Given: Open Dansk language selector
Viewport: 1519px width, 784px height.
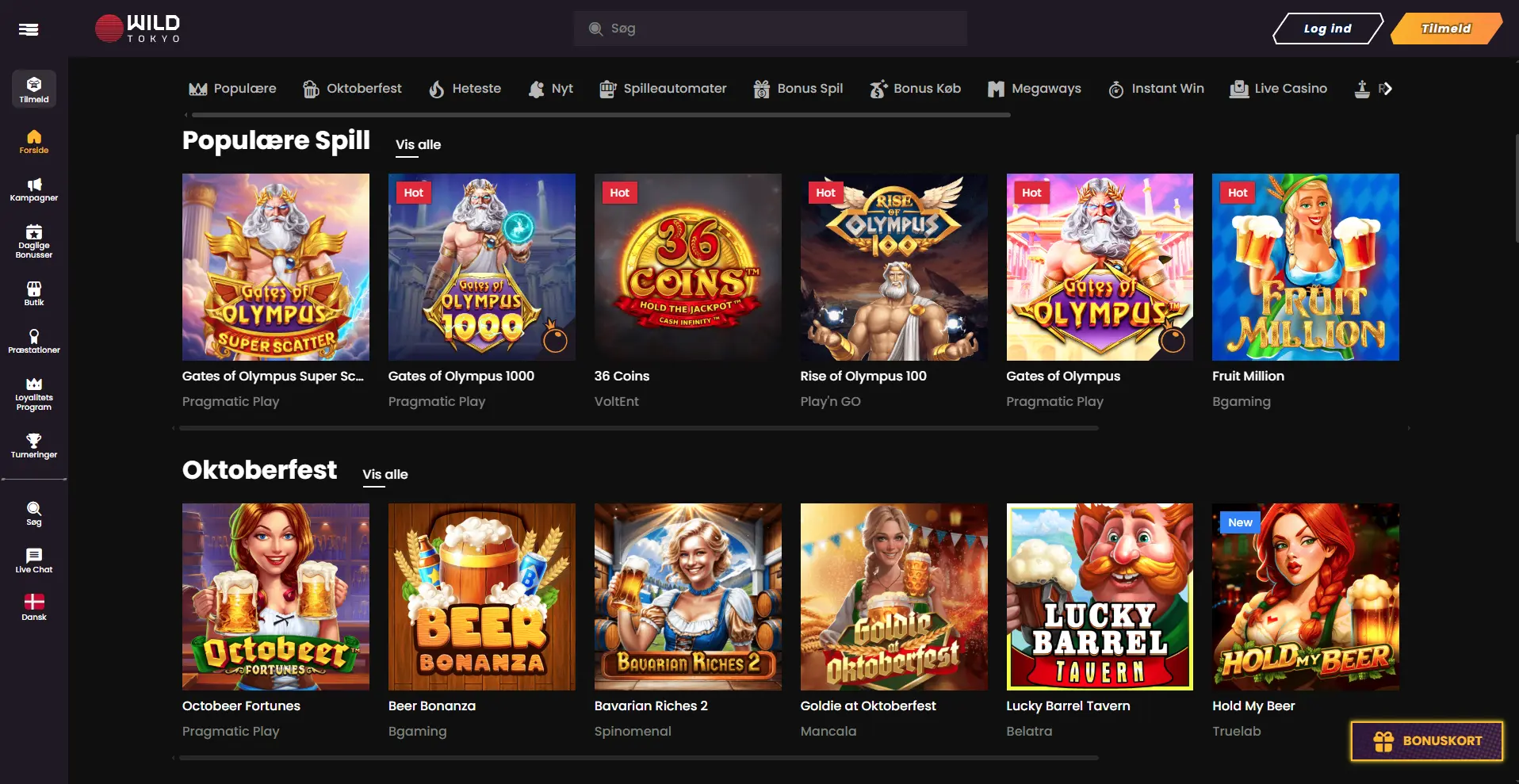Looking at the screenshot, I should click(34, 606).
